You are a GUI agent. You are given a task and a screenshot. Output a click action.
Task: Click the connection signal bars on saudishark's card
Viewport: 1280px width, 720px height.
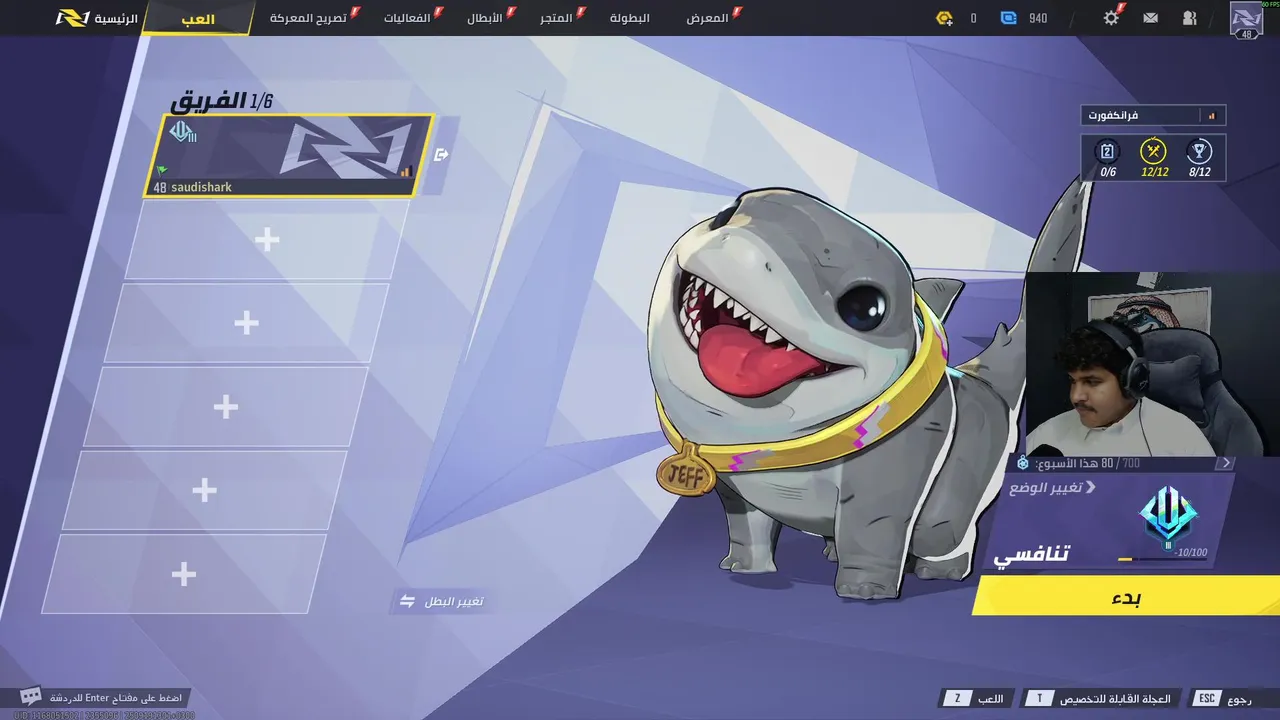[x=407, y=172]
